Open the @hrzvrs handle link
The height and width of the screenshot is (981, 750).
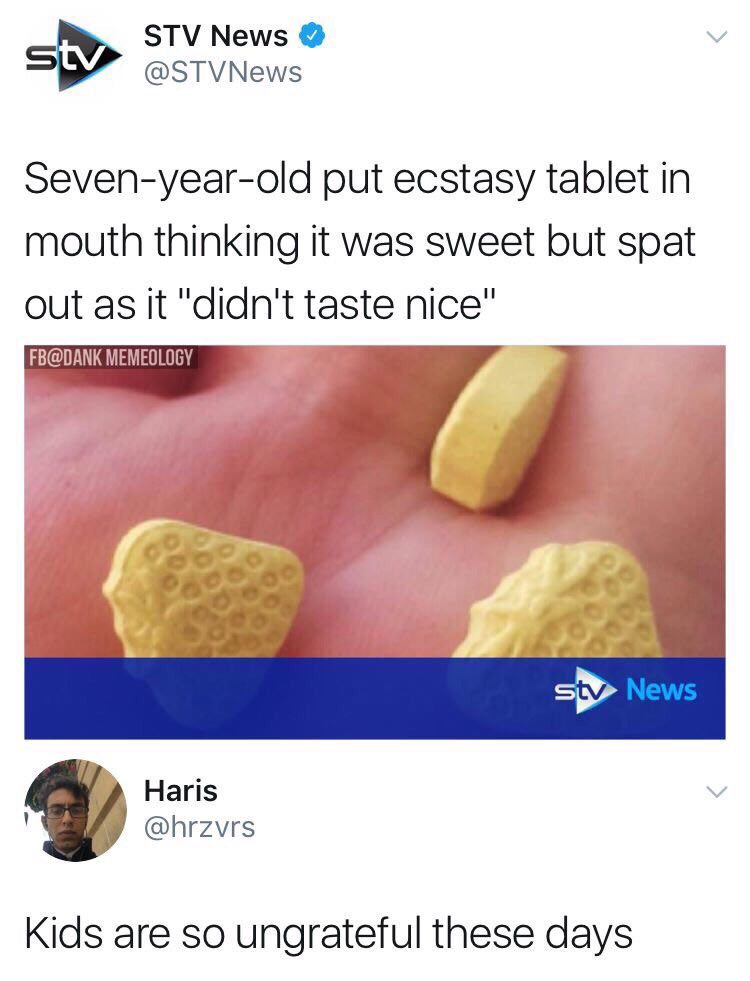200,827
